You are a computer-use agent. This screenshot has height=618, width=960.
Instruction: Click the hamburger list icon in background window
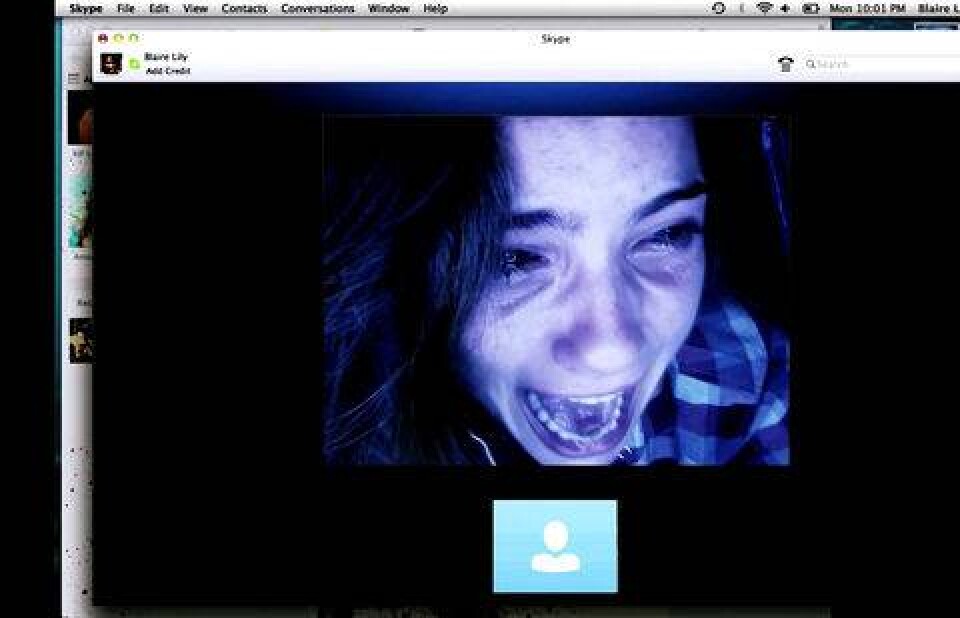pos(73,78)
